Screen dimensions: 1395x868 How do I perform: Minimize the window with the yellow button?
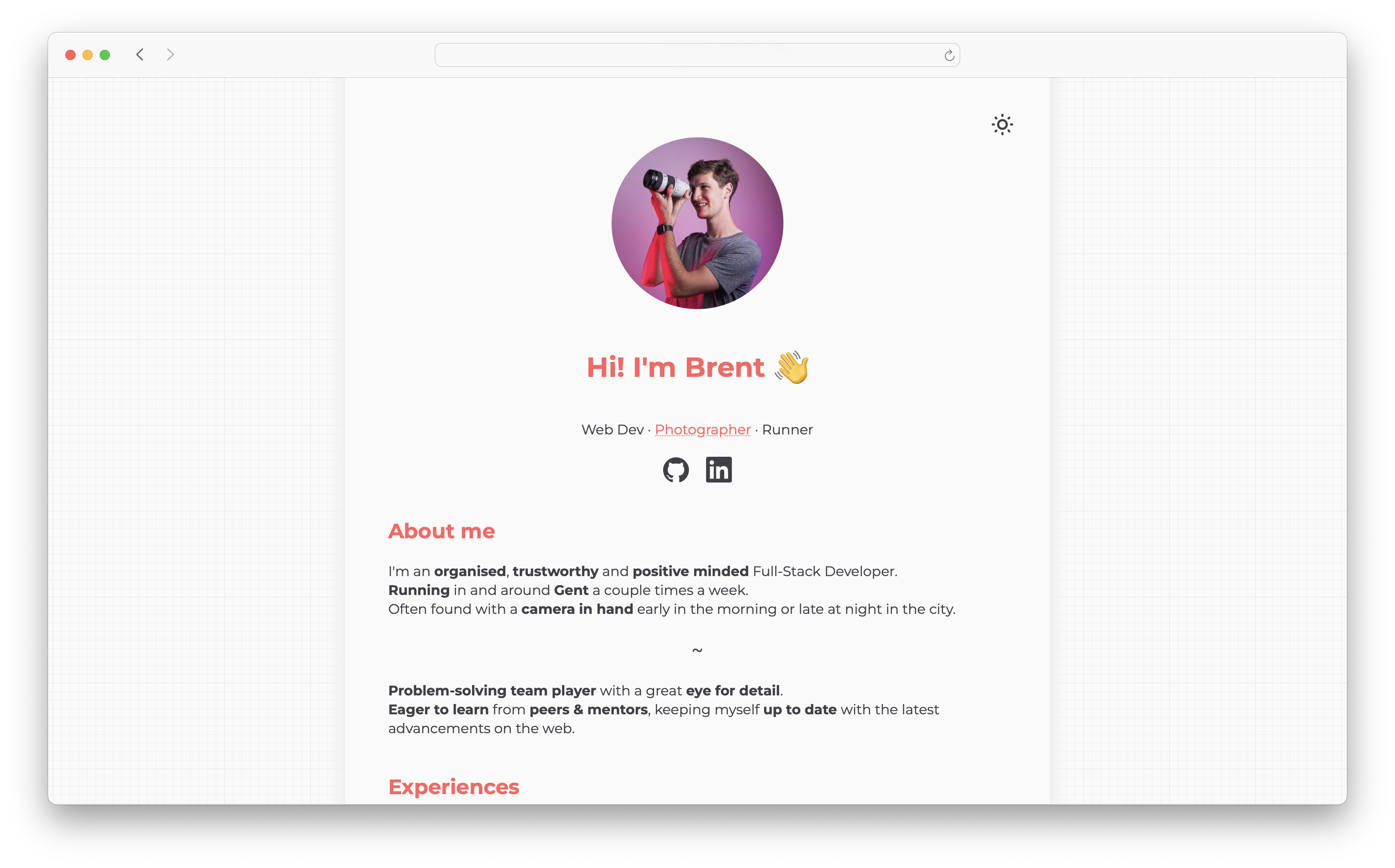(87, 55)
